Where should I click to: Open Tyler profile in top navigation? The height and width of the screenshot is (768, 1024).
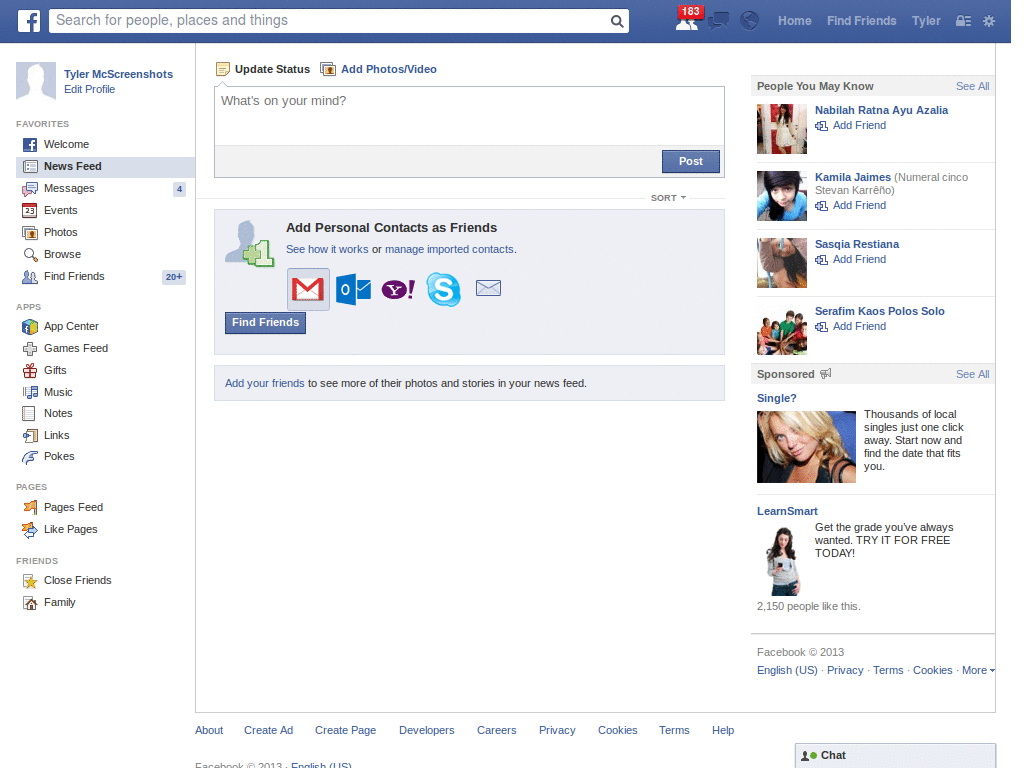(x=926, y=21)
